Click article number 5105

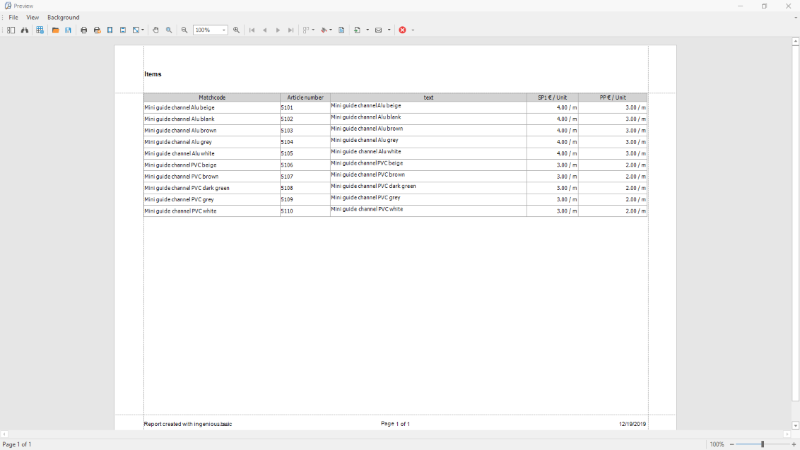(x=287, y=154)
